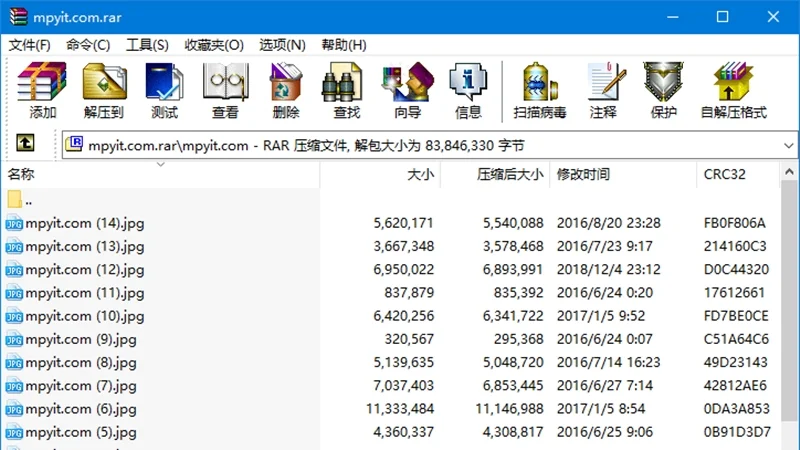The height and width of the screenshot is (450, 800).
Task: Select file mpyit.com (10).jpg
Action: click(x=85, y=316)
